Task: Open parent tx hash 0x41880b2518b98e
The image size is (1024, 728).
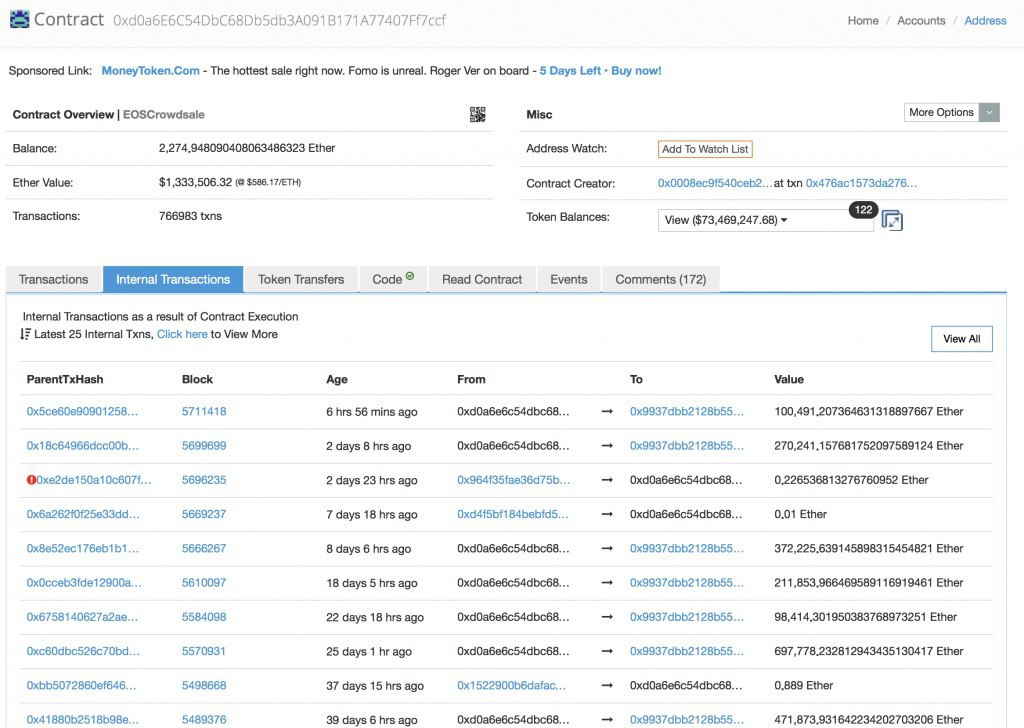Action: coord(83,720)
